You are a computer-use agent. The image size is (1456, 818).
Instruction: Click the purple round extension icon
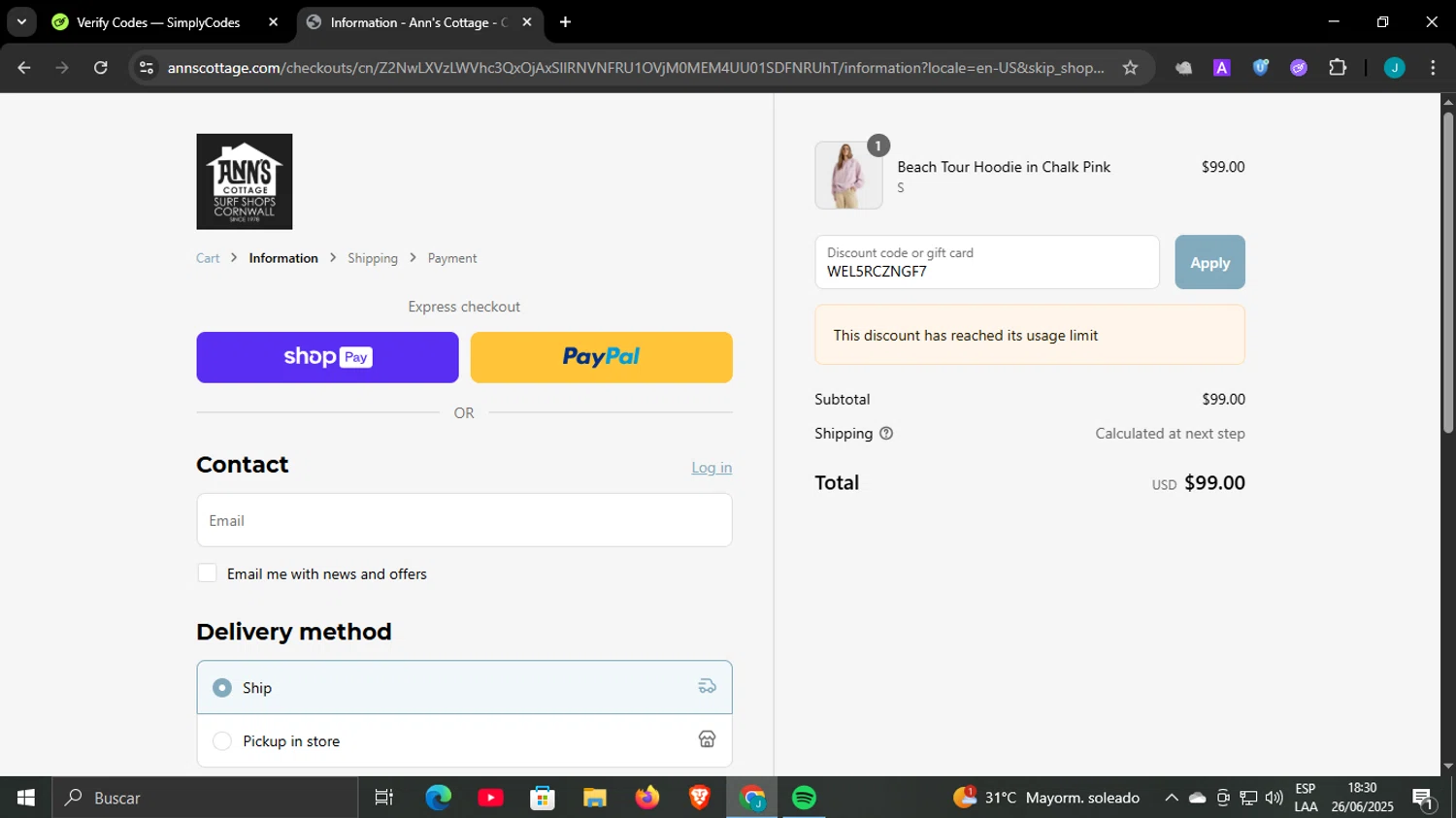1299,68
